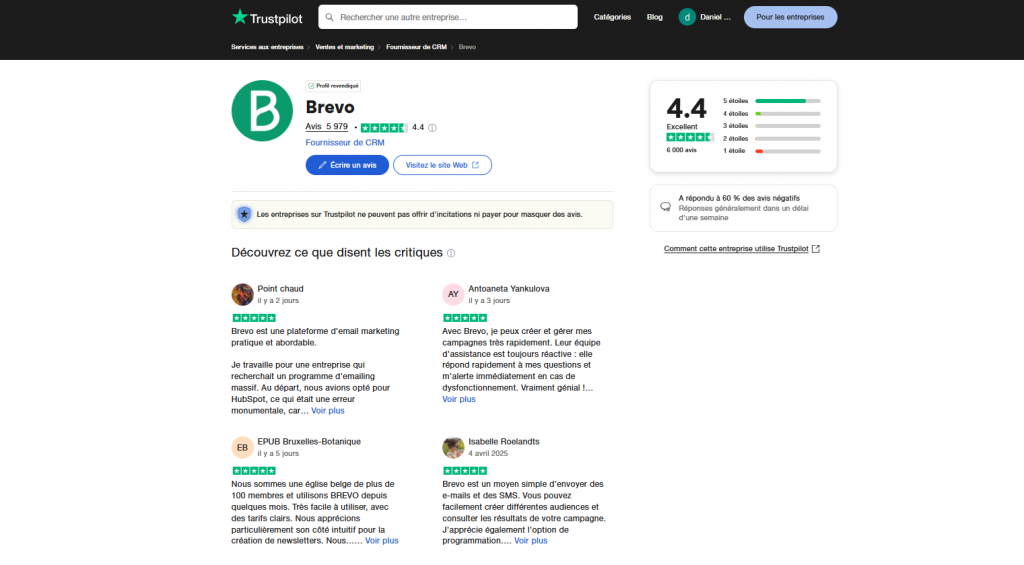Click the speech bubble reply icon

click(665, 207)
